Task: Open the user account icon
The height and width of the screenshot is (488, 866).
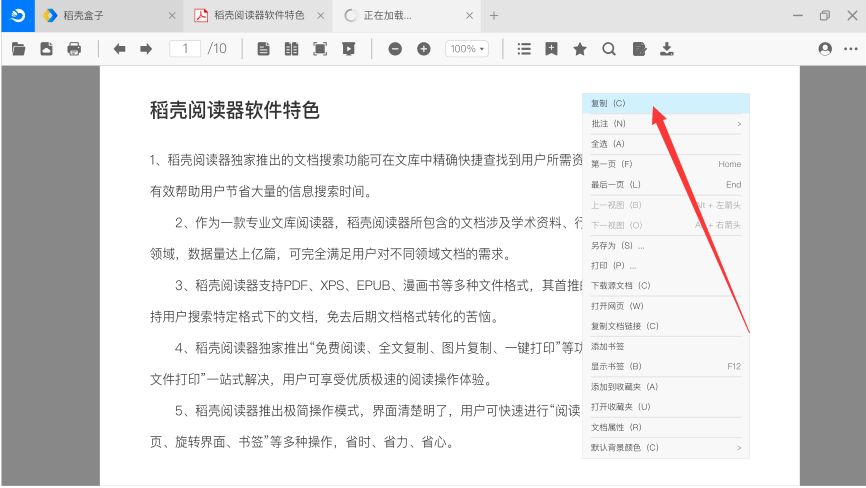Action: (825, 49)
